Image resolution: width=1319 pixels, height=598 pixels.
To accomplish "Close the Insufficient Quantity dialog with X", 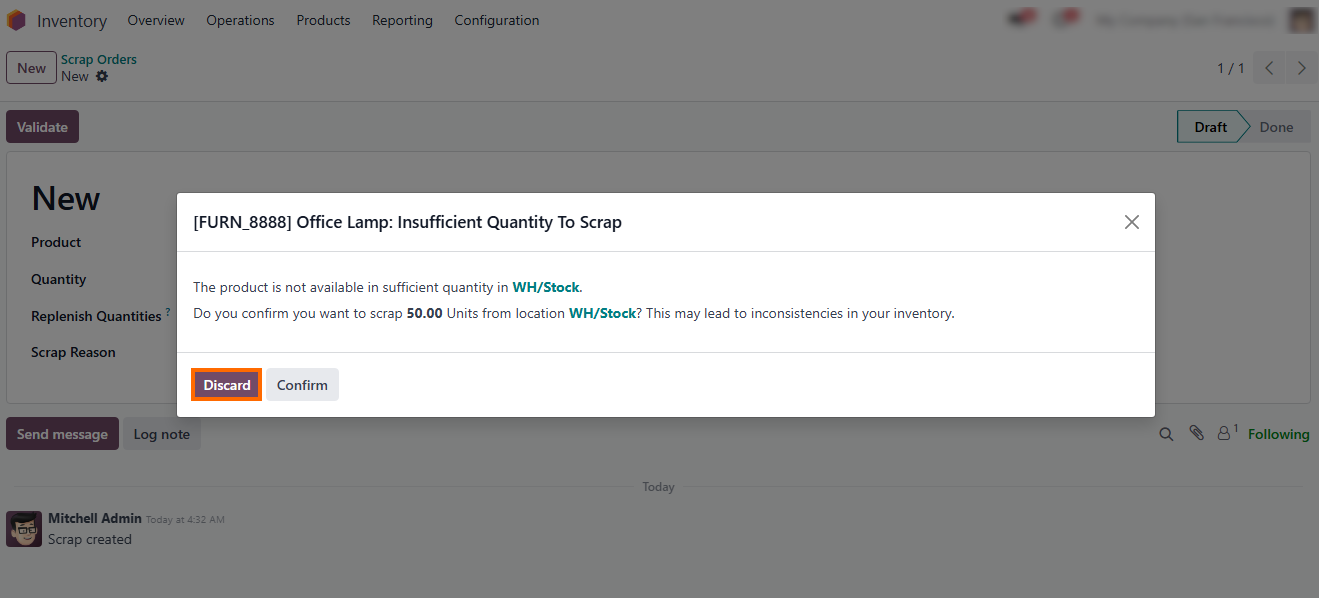I will tap(1132, 222).
